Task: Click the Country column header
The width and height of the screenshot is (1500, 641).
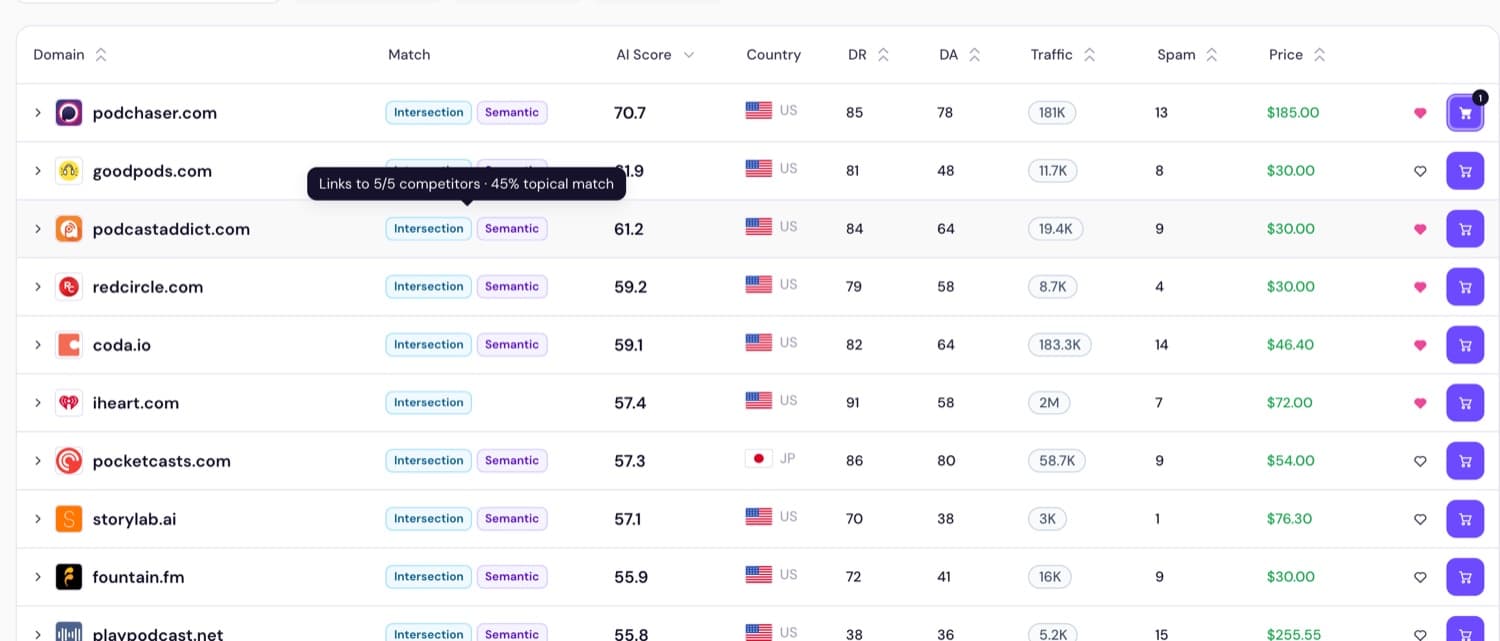Action: (x=773, y=55)
